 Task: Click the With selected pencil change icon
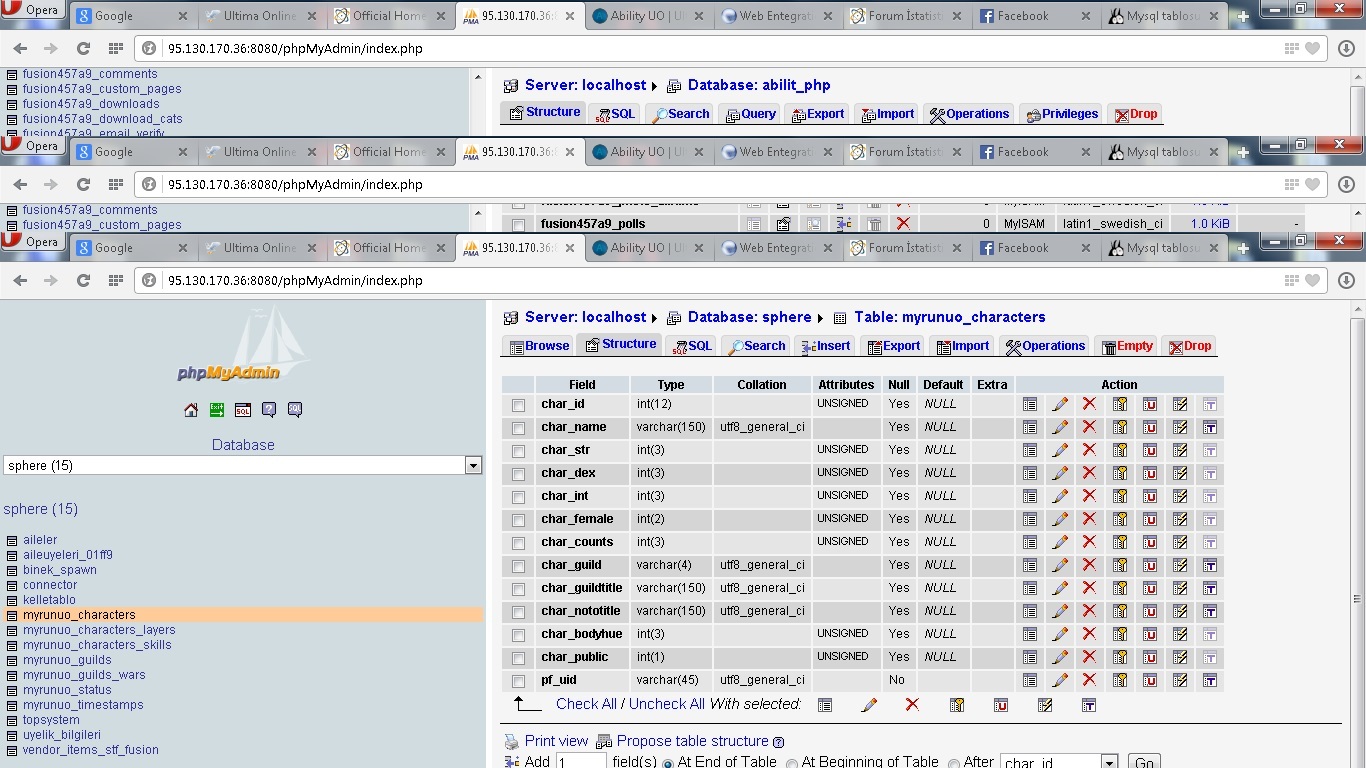869,705
